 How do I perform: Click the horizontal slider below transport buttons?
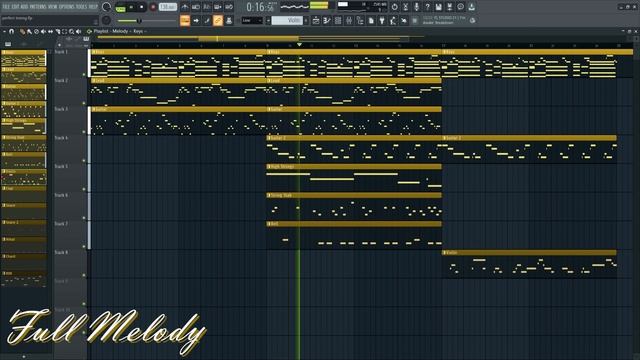point(147,21)
